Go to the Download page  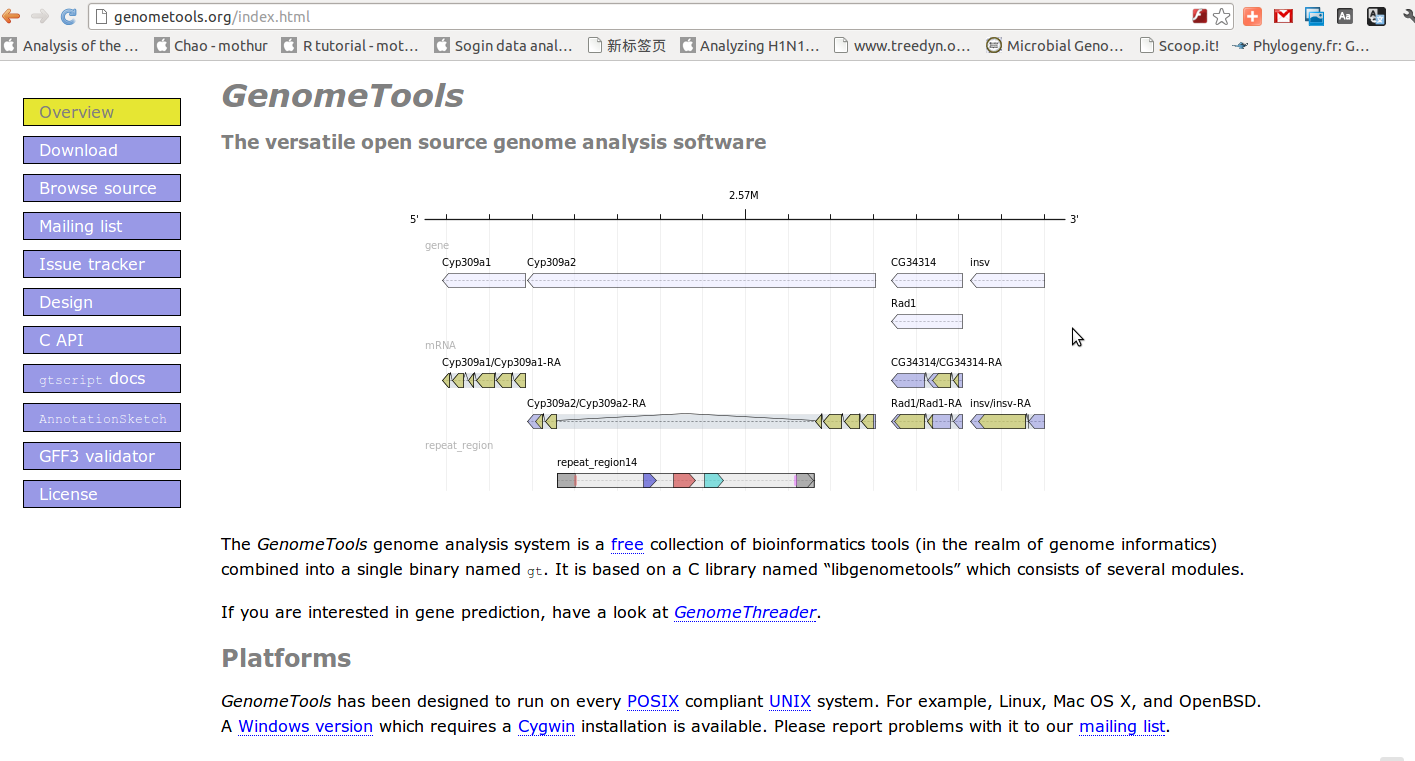[102, 150]
